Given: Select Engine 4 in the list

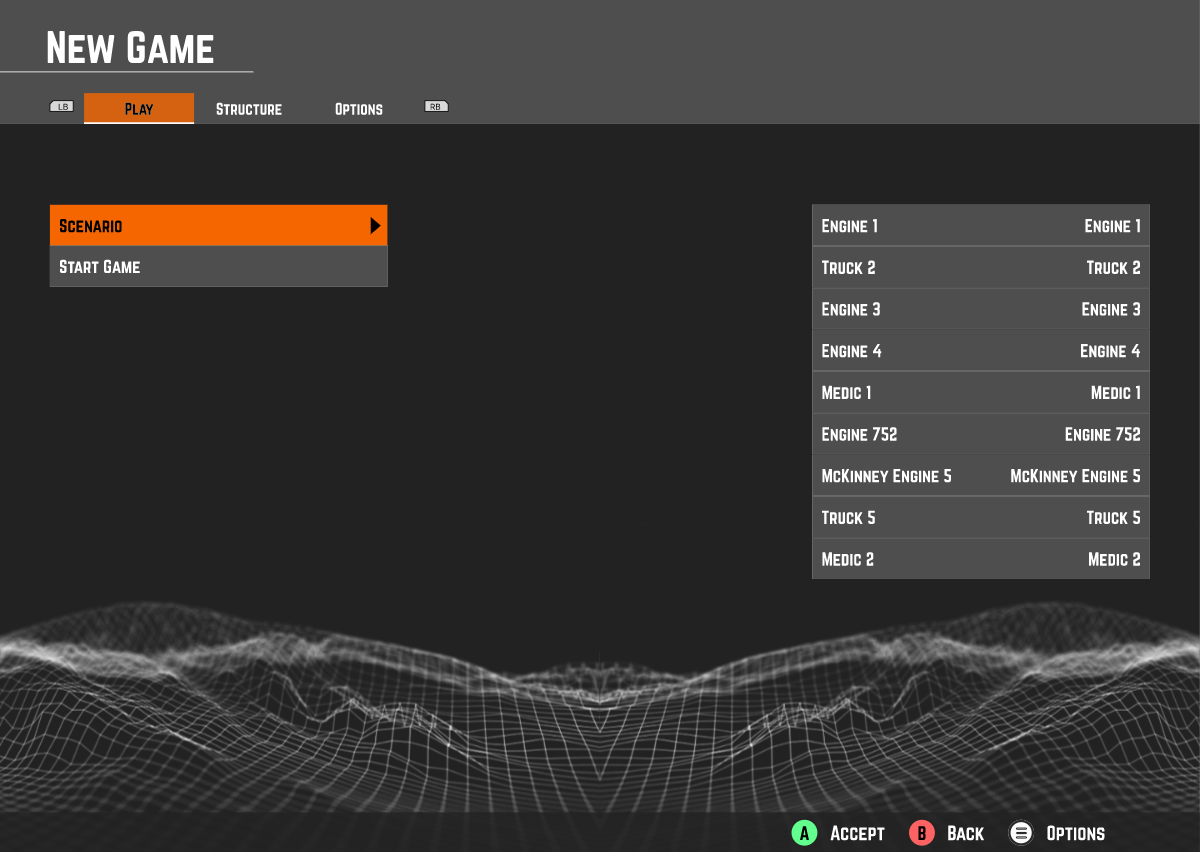Looking at the screenshot, I should pyautogui.click(x=980, y=351).
